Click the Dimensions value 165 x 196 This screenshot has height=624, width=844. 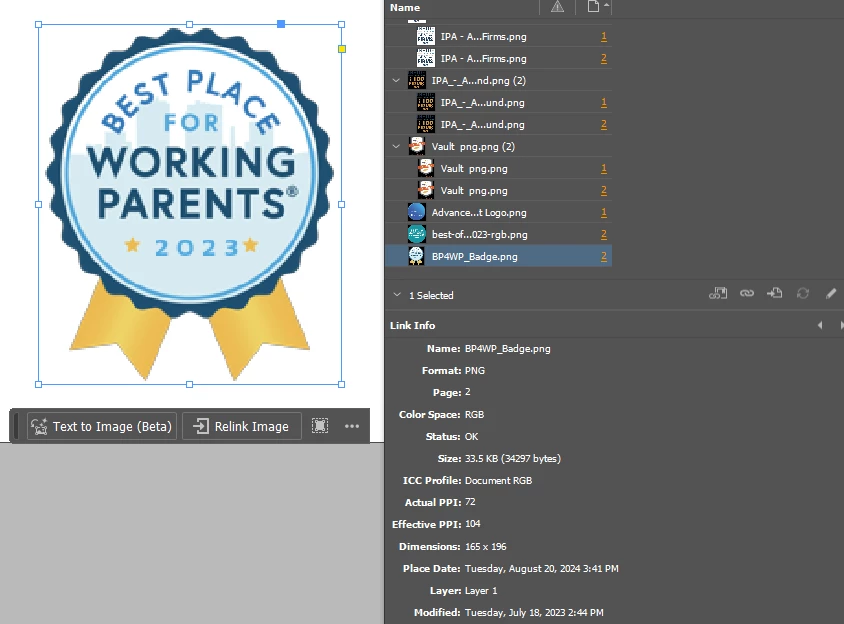(486, 546)
